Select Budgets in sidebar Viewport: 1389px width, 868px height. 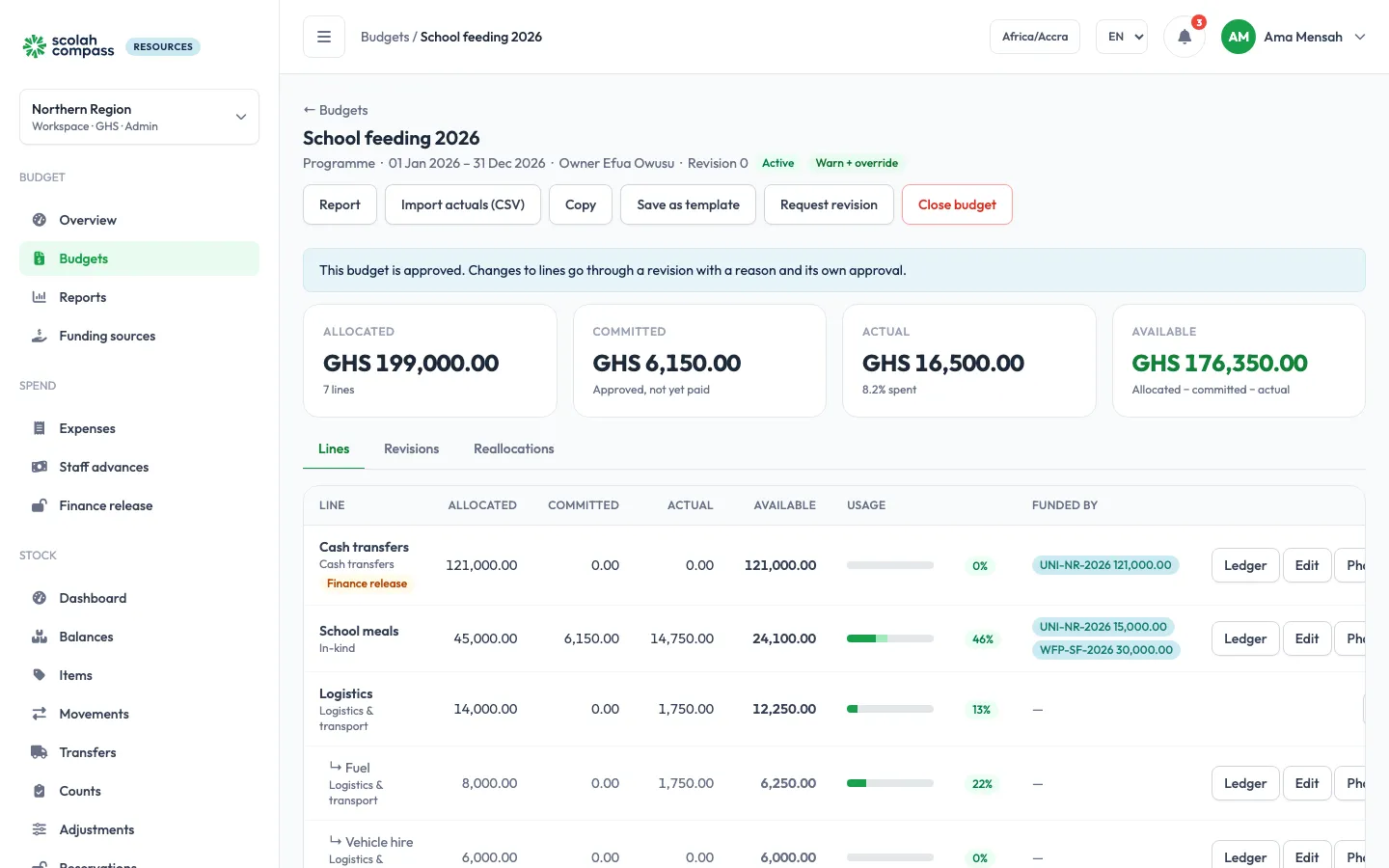pos(139,258)
